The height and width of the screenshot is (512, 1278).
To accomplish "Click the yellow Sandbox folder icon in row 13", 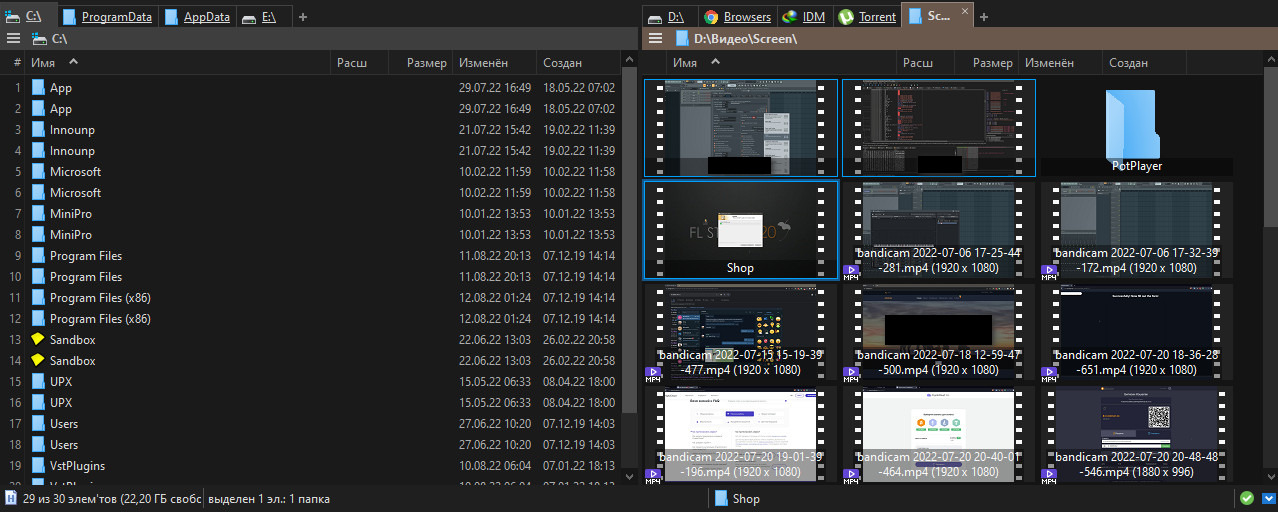I will click(38, 340).
